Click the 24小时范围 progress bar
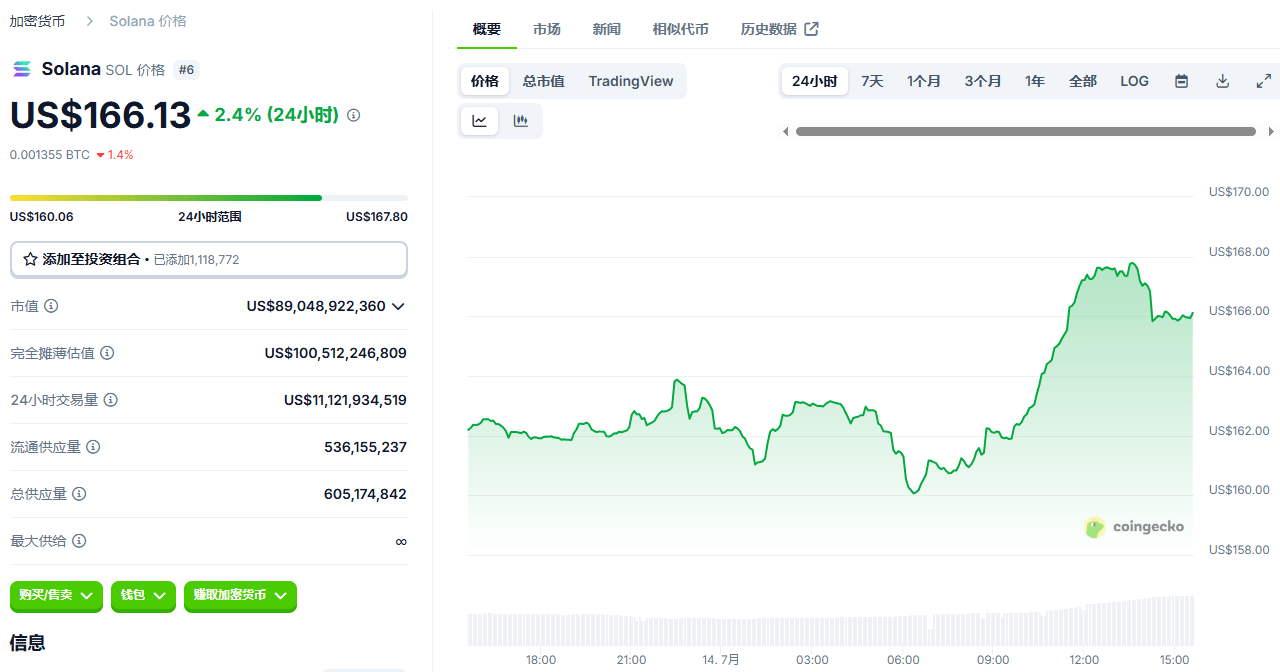Image resolution: width=1280 pixels, height=672 pixels. [209, 198]
